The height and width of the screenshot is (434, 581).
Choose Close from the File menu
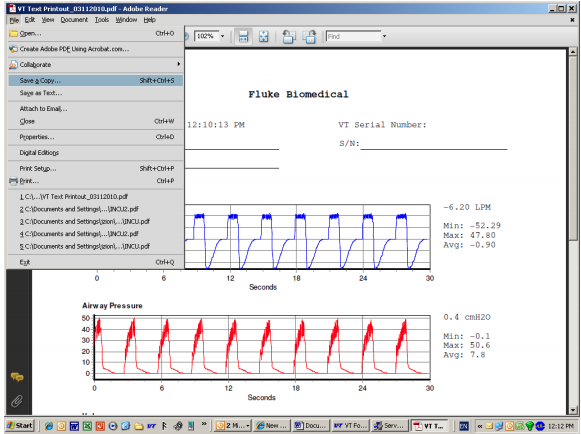pos(96,121)
